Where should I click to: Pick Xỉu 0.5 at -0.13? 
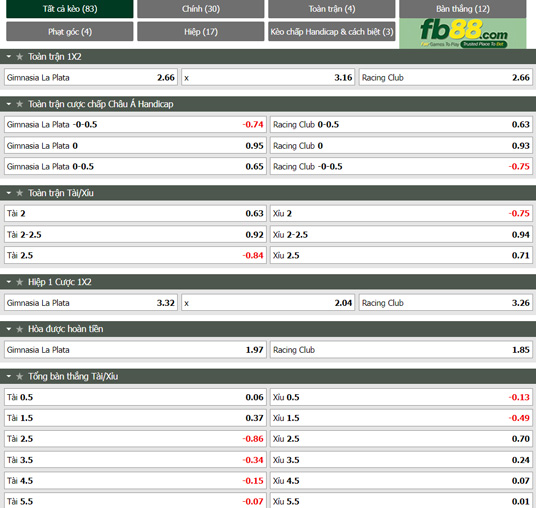[401, 397]
